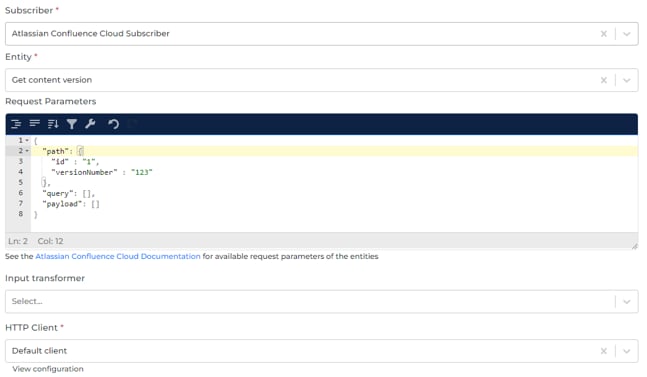Collapse the path object on line 2

[x=27, y=151]
